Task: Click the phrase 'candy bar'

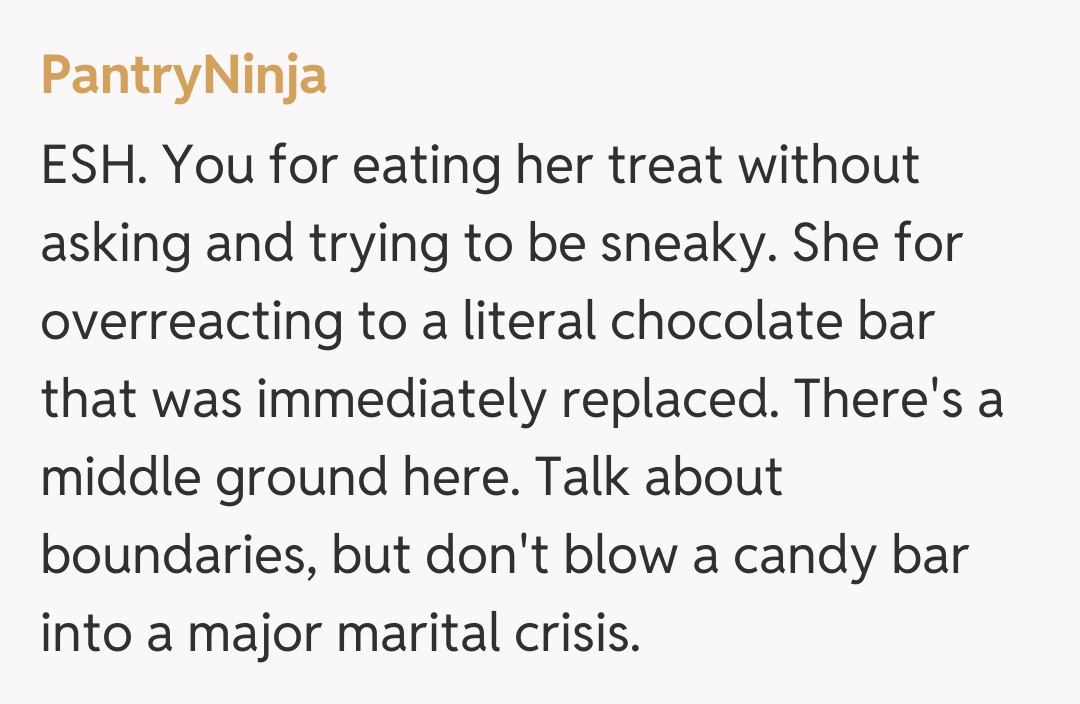Action: [851, 556]
